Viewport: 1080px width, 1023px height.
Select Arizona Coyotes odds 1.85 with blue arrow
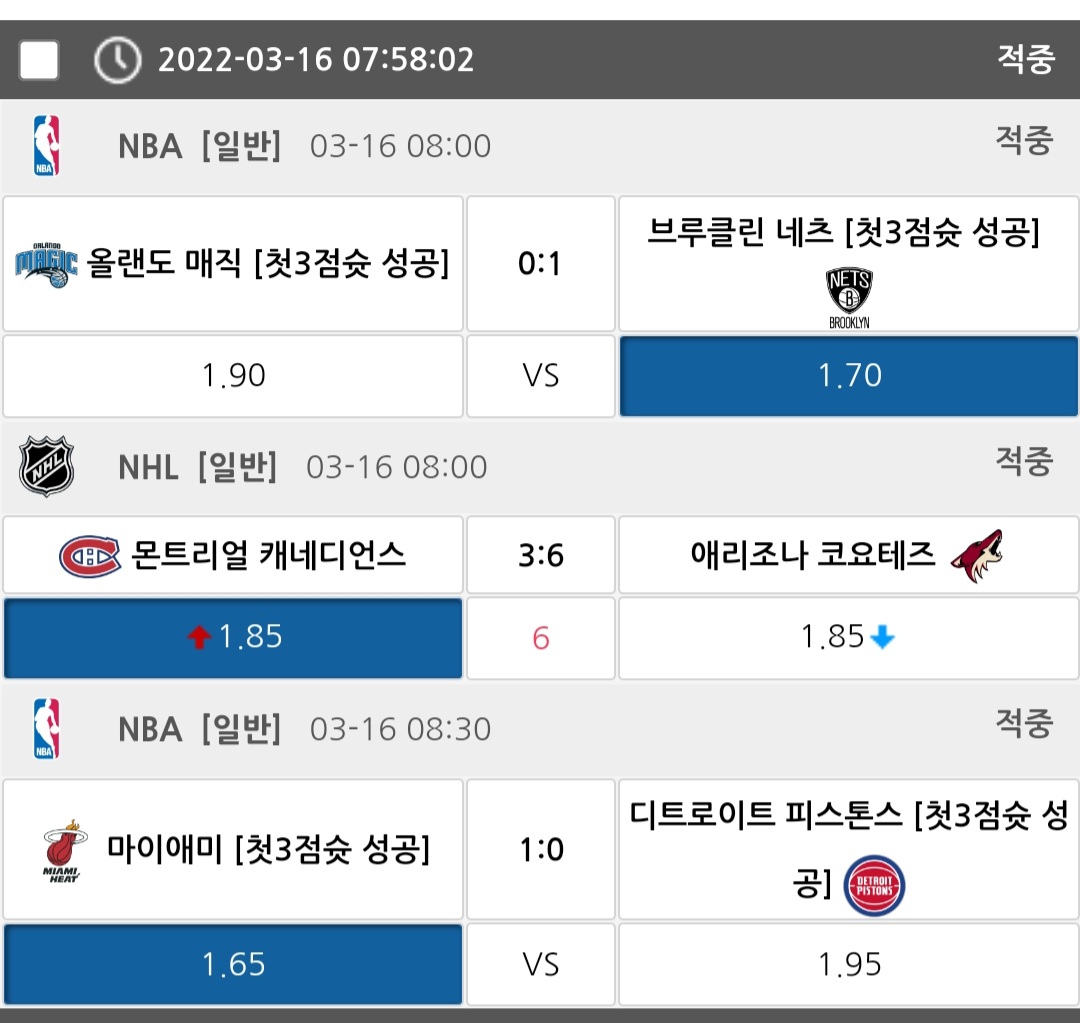coord(849,637)
